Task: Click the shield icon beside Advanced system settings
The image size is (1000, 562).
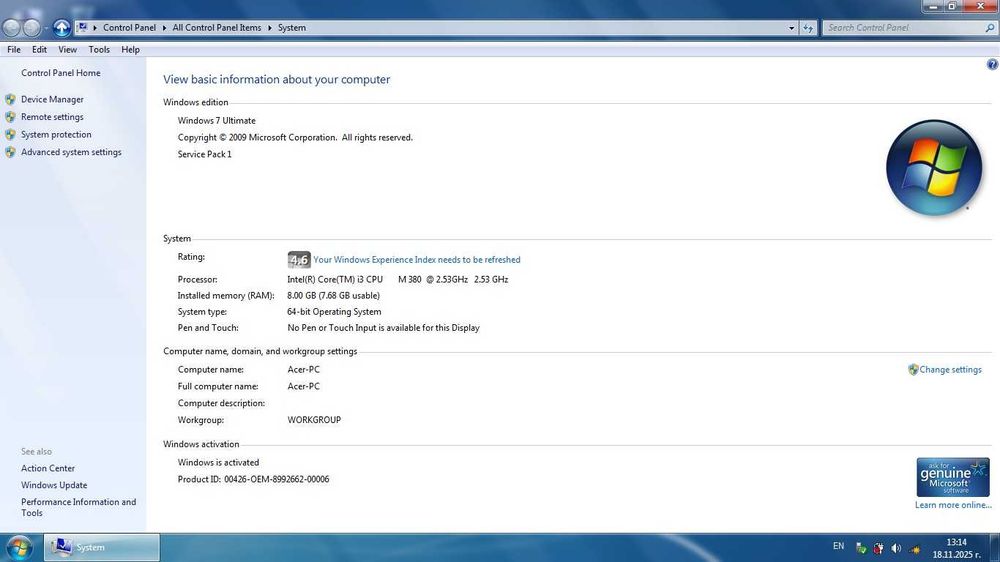Action: [x=10, y=152]
